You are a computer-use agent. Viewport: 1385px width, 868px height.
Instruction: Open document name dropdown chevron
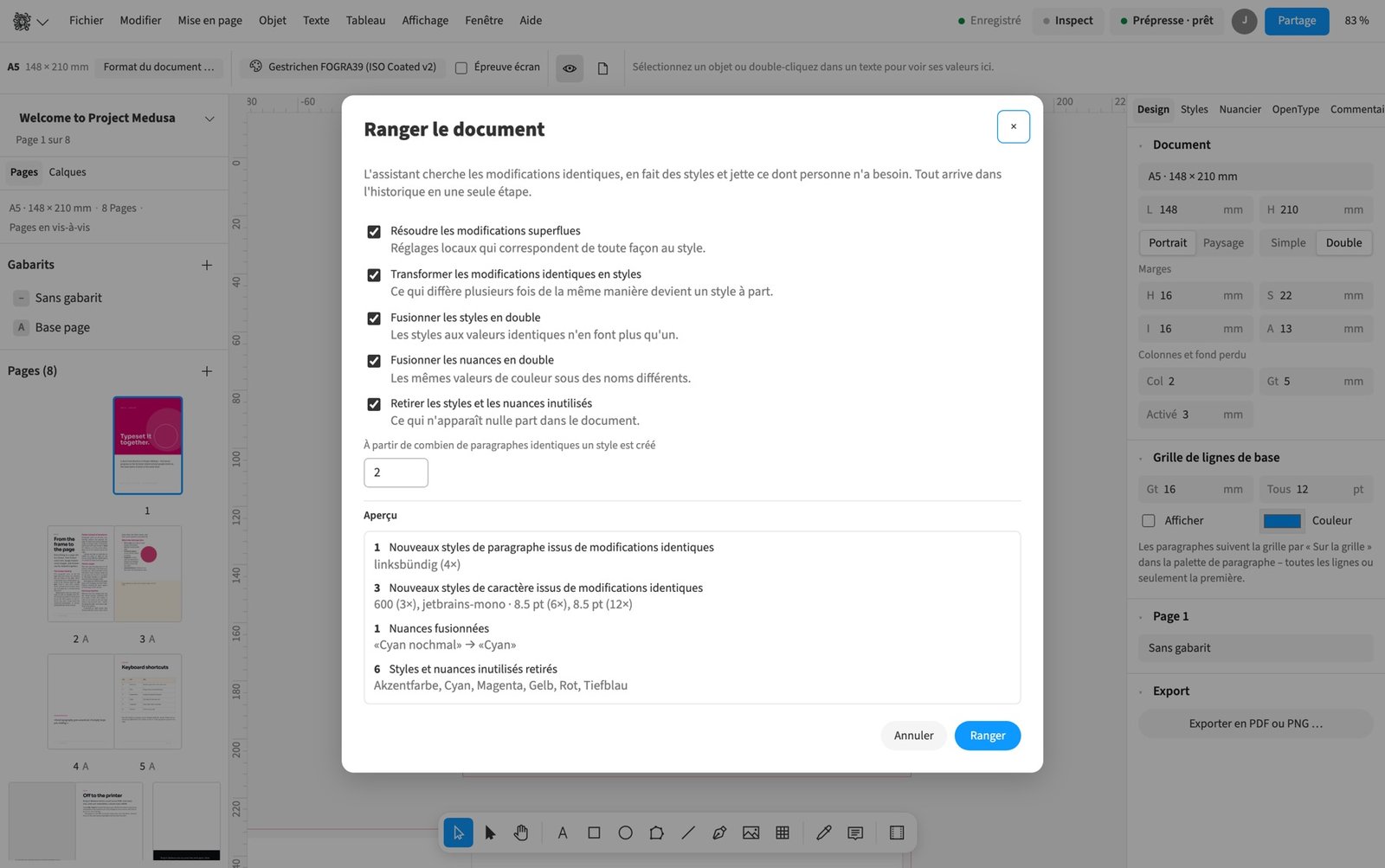click(209, 119)
